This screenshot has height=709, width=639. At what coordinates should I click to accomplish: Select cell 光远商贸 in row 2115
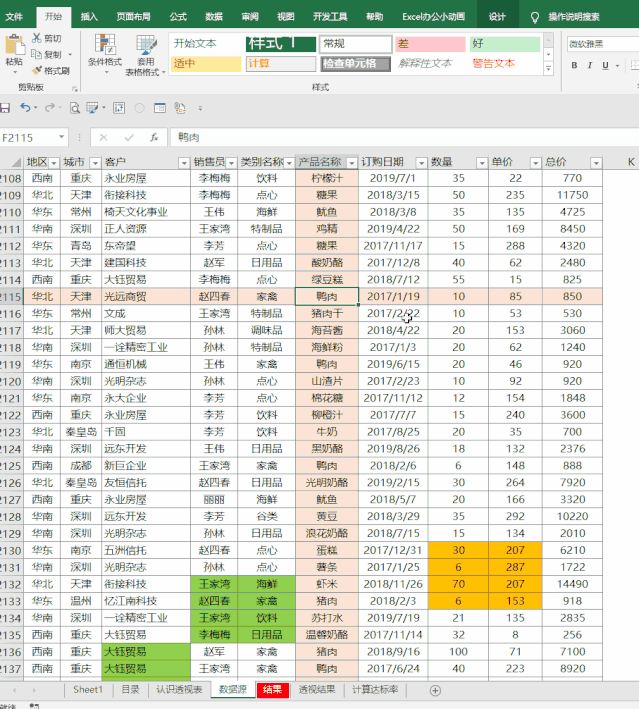(146, 297)
